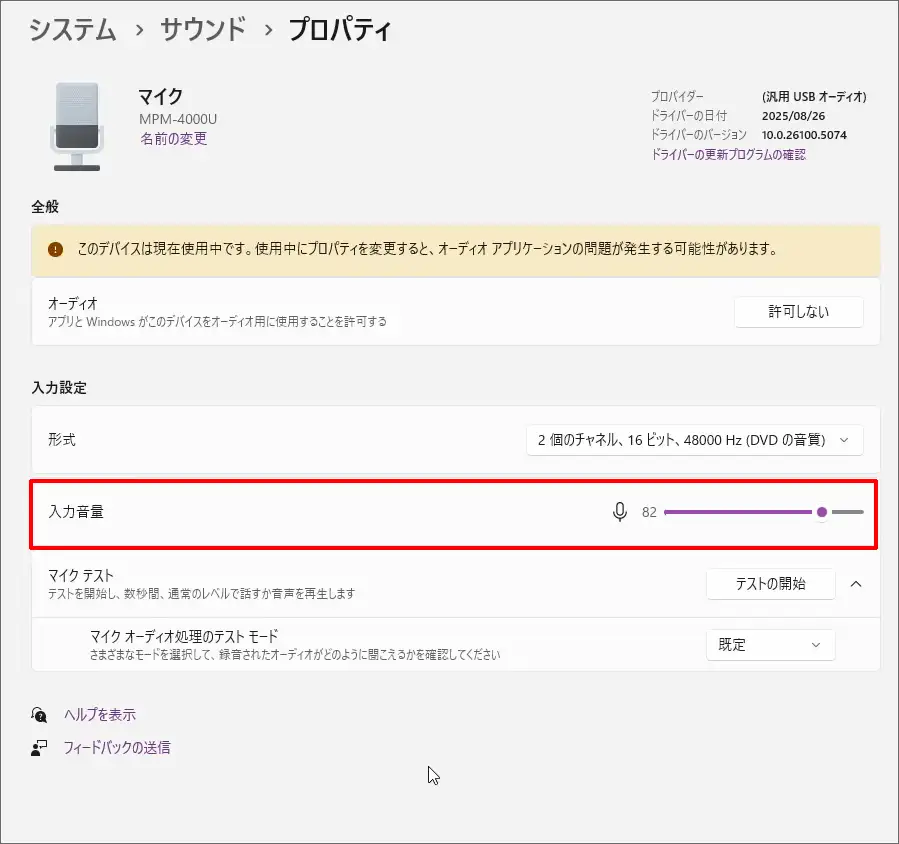Open the ヘルプを表示 link

(100, 715)
